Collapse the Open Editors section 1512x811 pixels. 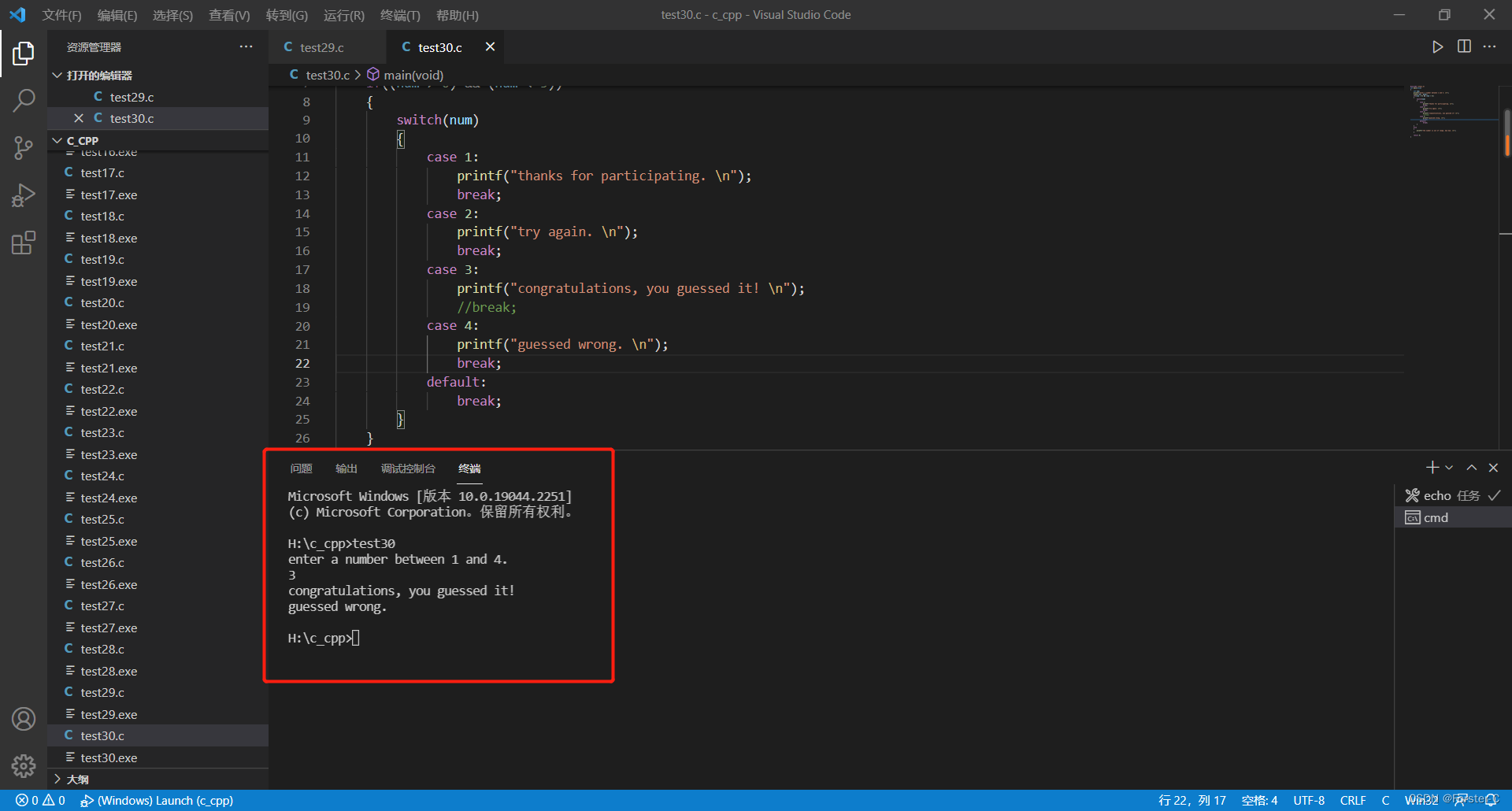[x=157, y=76]
